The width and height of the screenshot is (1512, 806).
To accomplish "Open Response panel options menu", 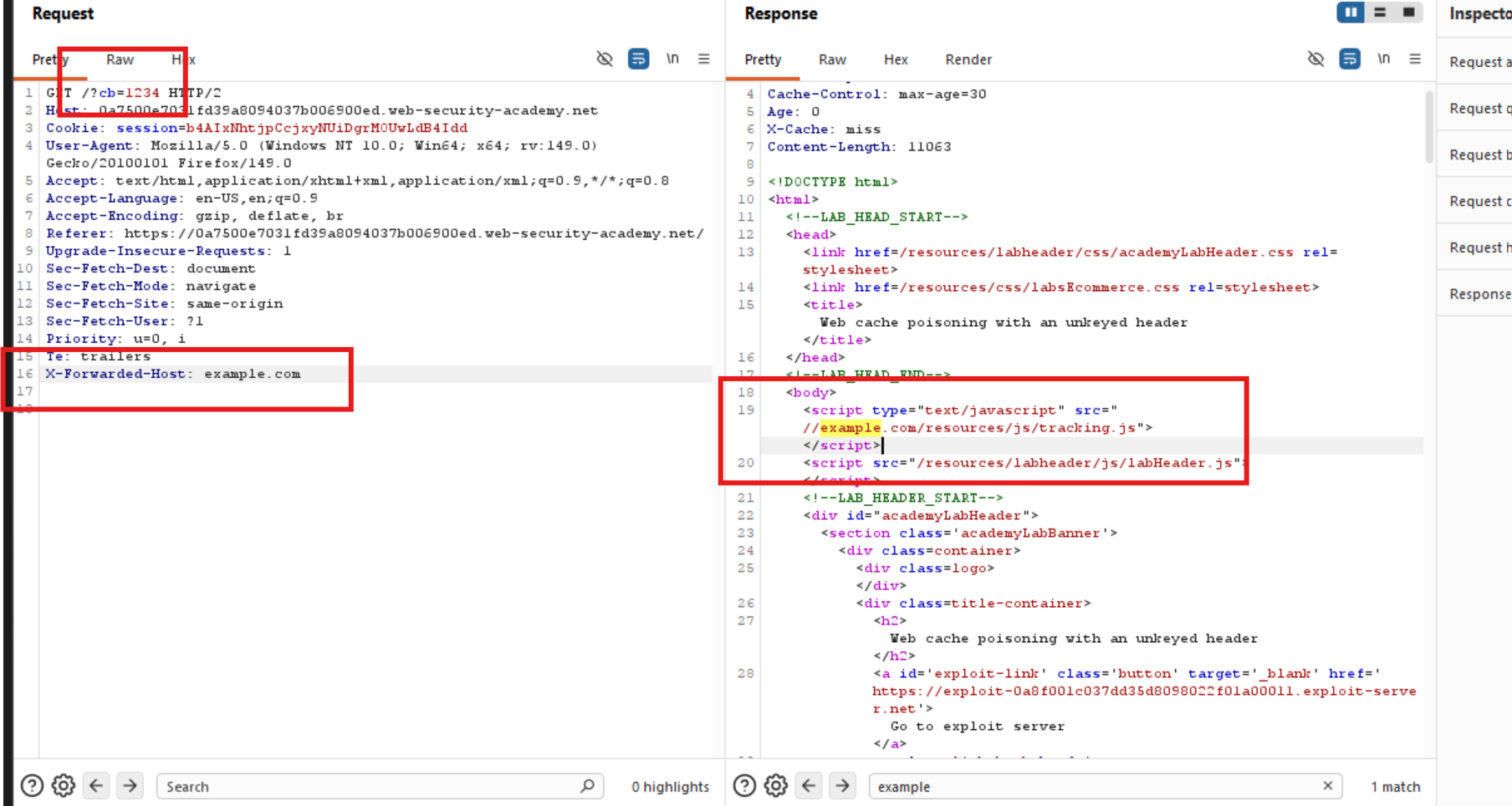I will click(1415, 59).
